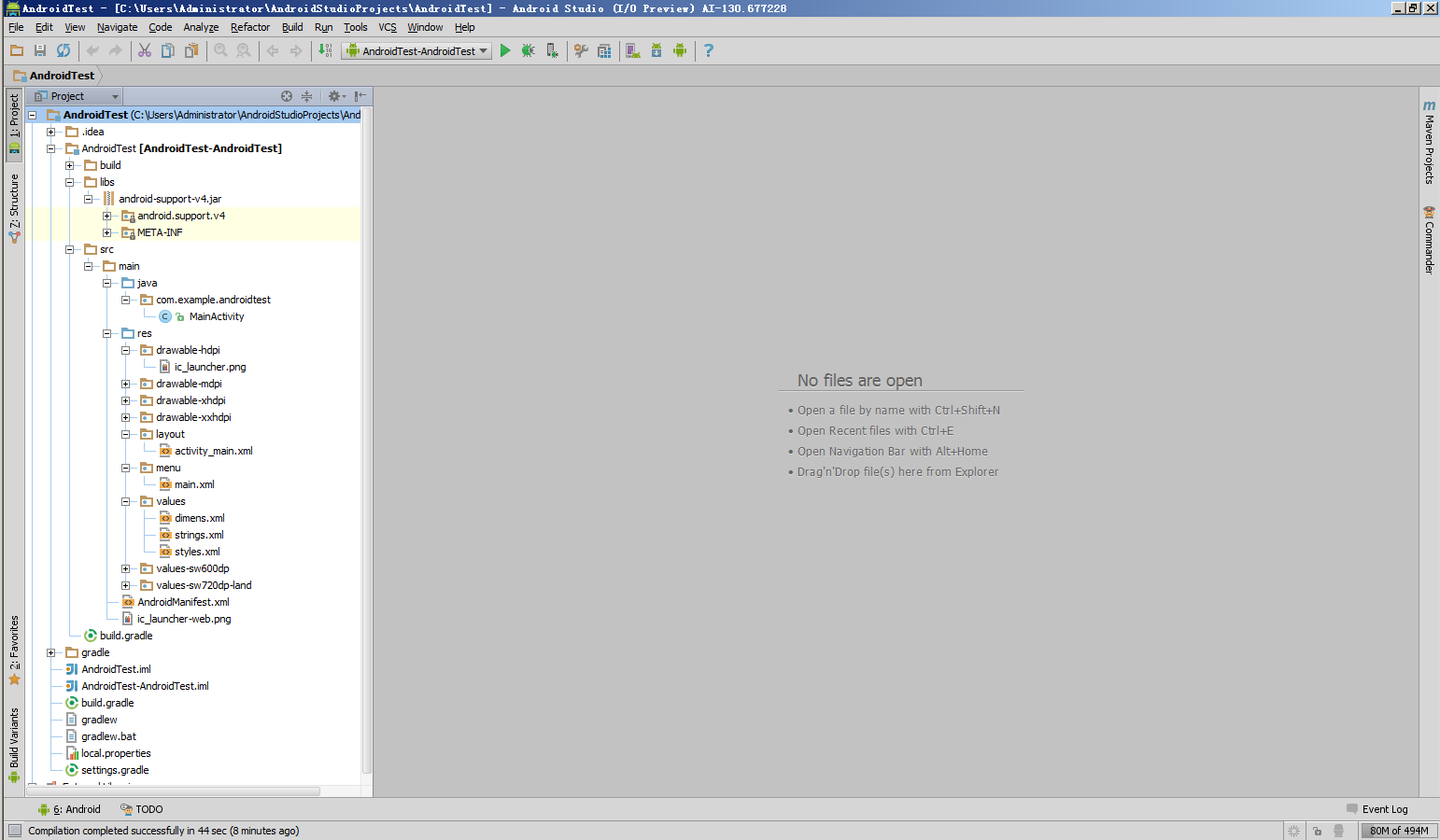Toggle the Build Variants tool window tab
1440x840 pixels.
pos(14,744)
